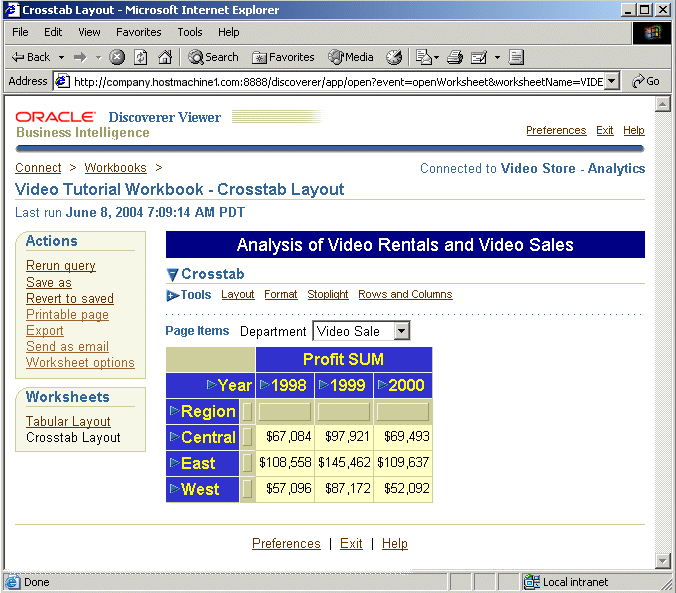Click the Stop loading icon
Viewport: 676px width, 593px height.
(x=116, y=57)
